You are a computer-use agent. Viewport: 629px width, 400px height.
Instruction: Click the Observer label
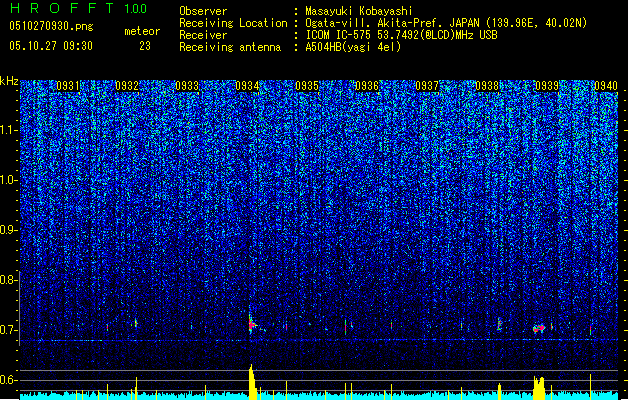(x=203, y=11)
